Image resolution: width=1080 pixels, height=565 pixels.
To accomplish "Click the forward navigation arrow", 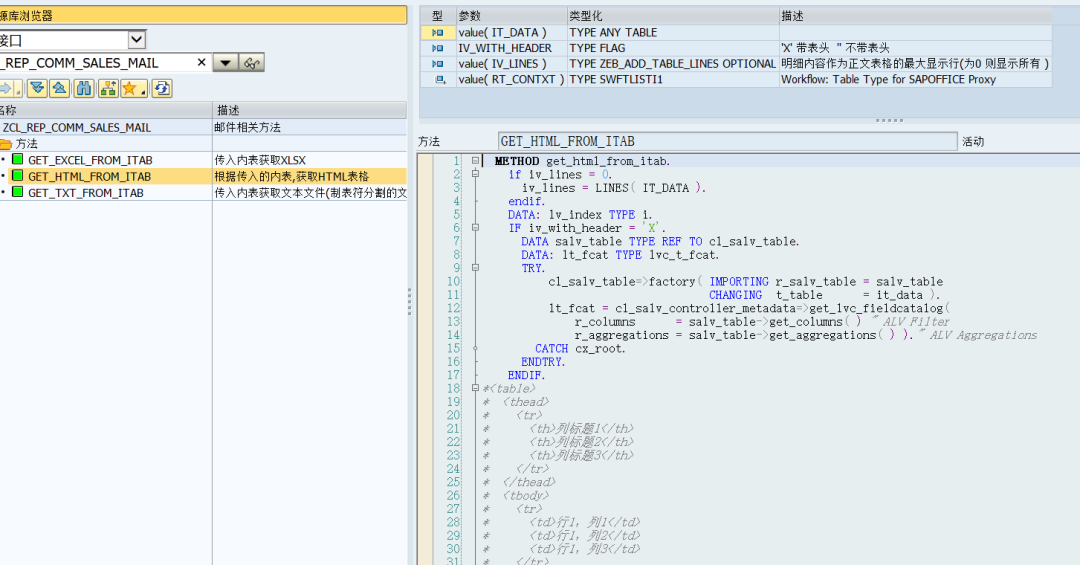I will (6, 88).
